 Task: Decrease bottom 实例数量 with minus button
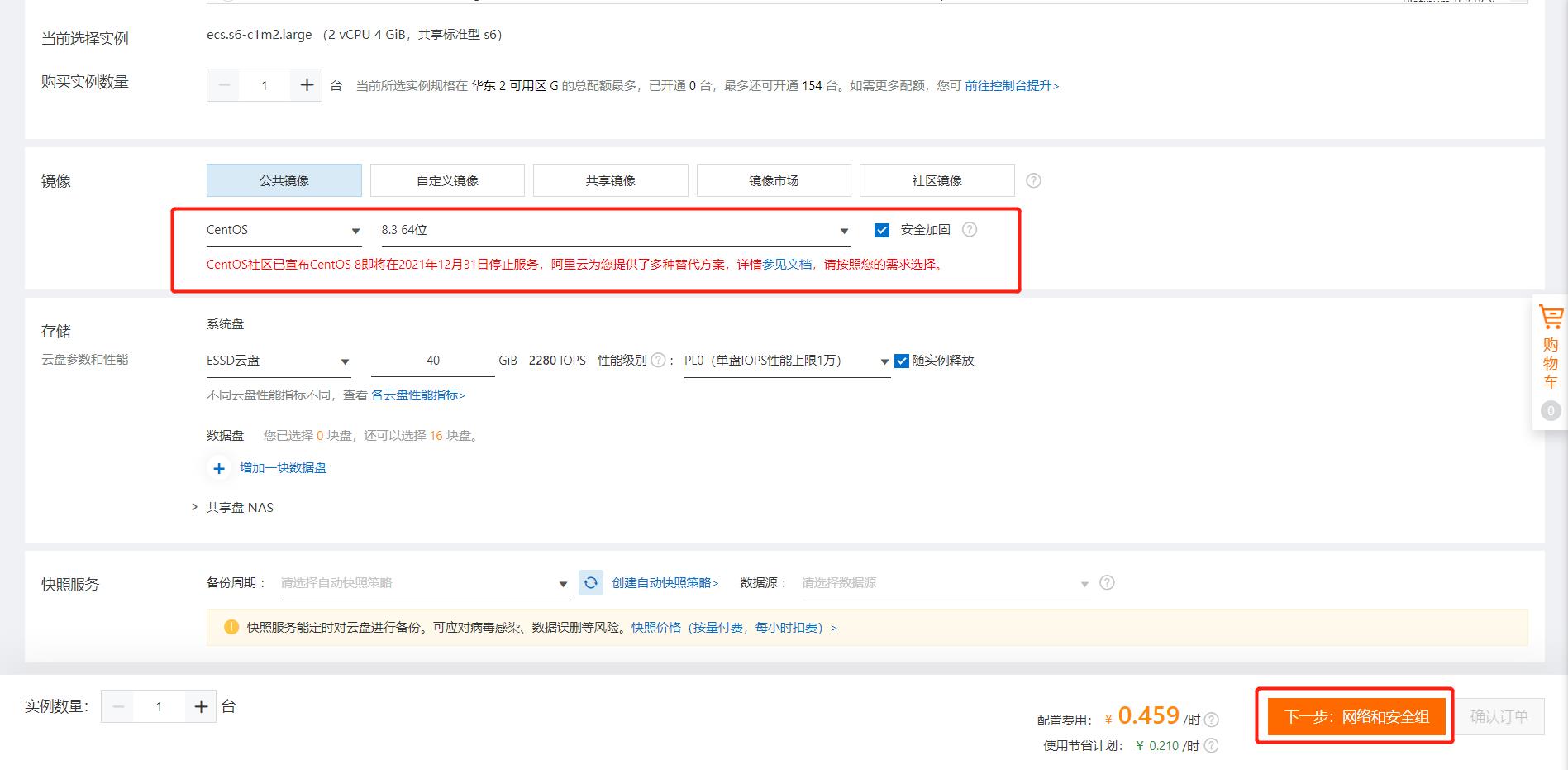coord(118,706)
